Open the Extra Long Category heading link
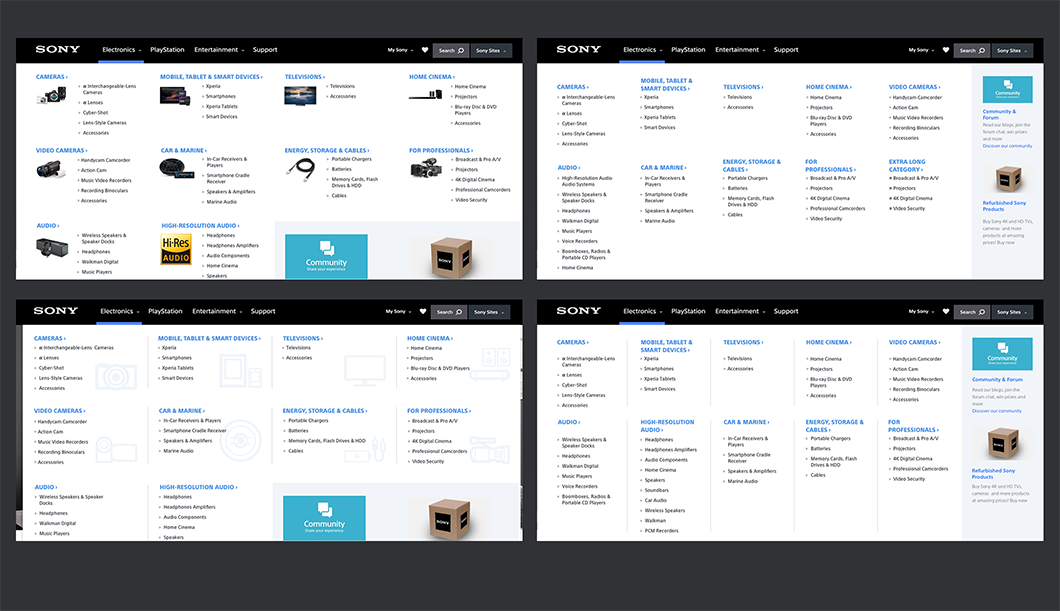The height and width of the screenshot is (611, 1060). [907, 166]
